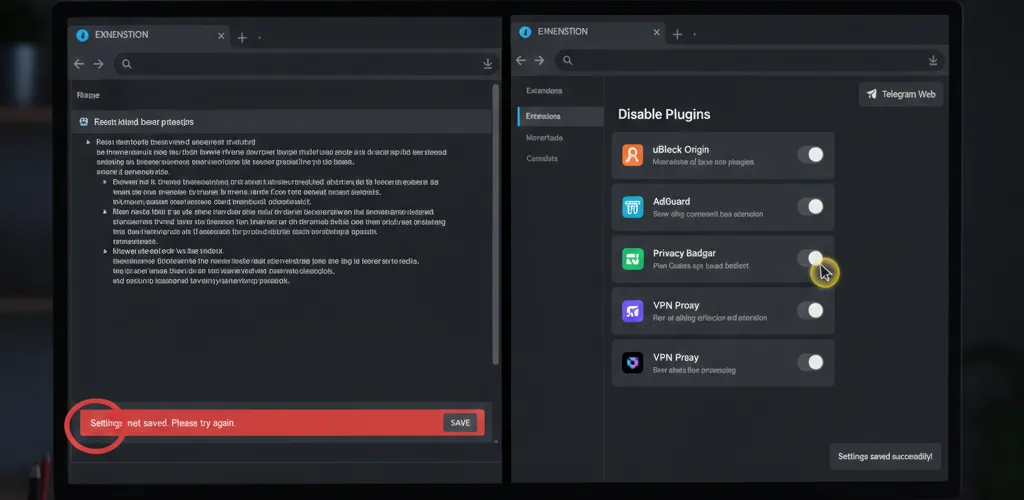Click the blue AdGuard extension icon
This screenshot has width=1024, height=500.
click(633, 207)
